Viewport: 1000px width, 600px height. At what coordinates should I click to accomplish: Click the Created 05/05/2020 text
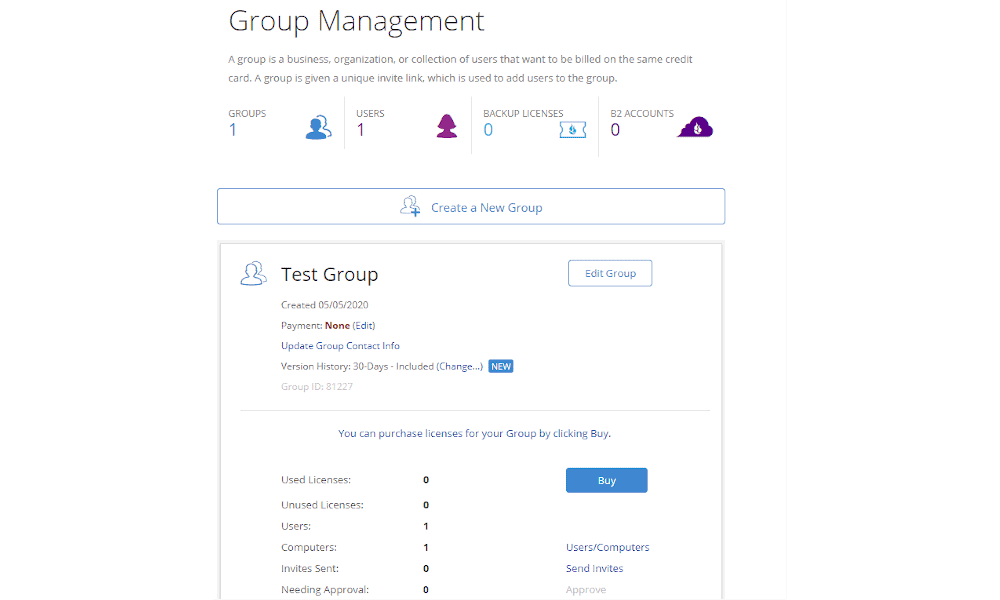pyautogui.click(x=325, y=305)
